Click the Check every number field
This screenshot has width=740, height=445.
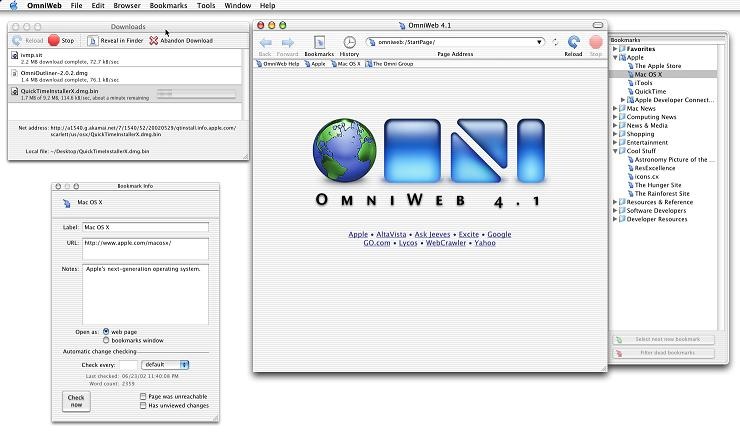click(x=128, y=365)
